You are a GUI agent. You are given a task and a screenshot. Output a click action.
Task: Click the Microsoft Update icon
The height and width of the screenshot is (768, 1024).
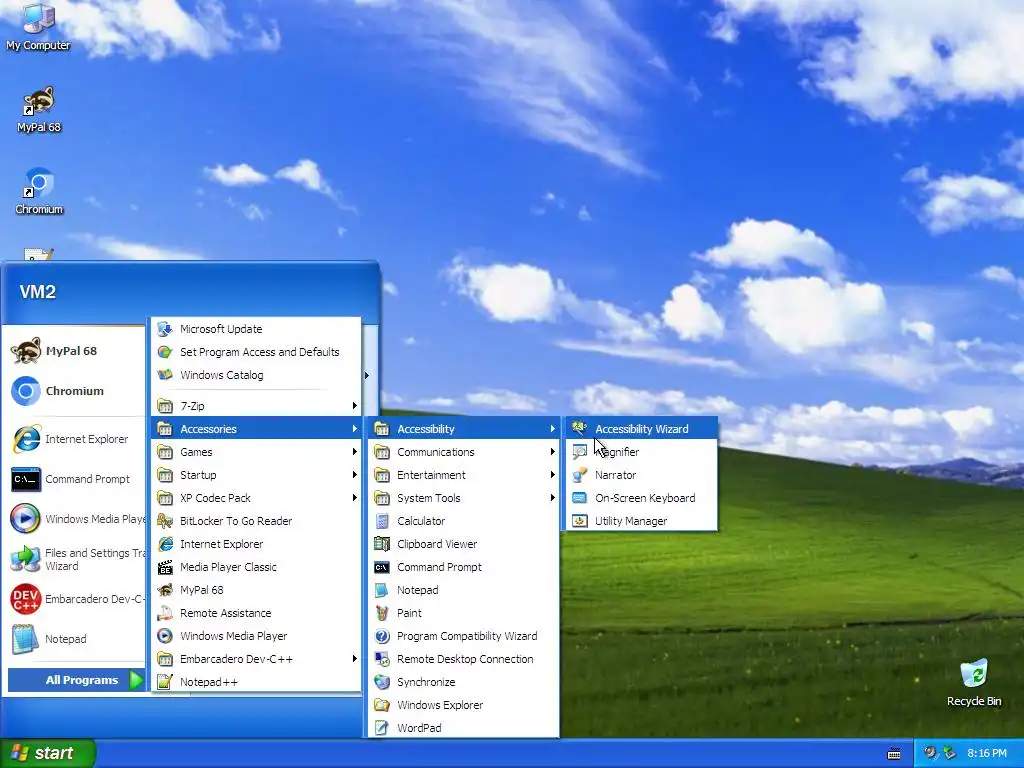coord(165,329)
